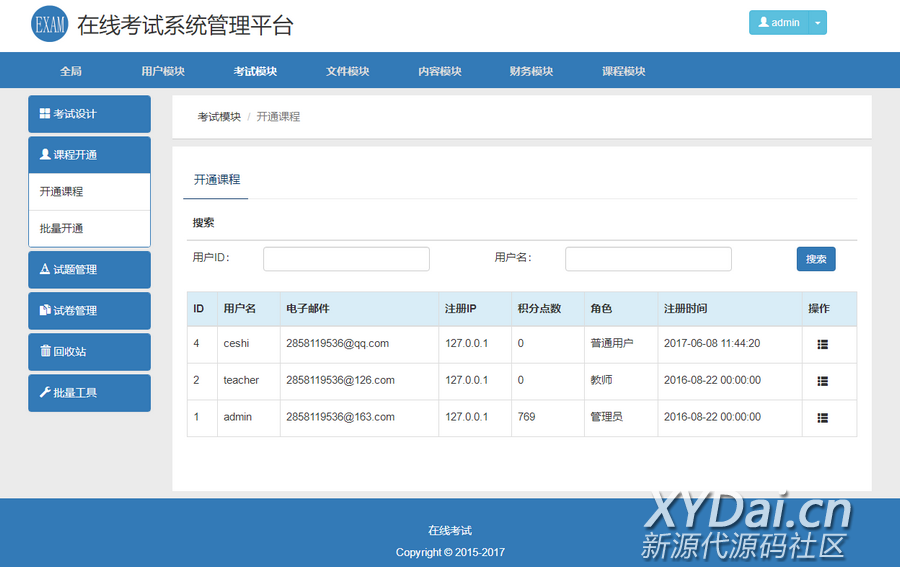Focus the 用户ID input field
This screenshot has height=567, width=900.
tap(346, 259)
